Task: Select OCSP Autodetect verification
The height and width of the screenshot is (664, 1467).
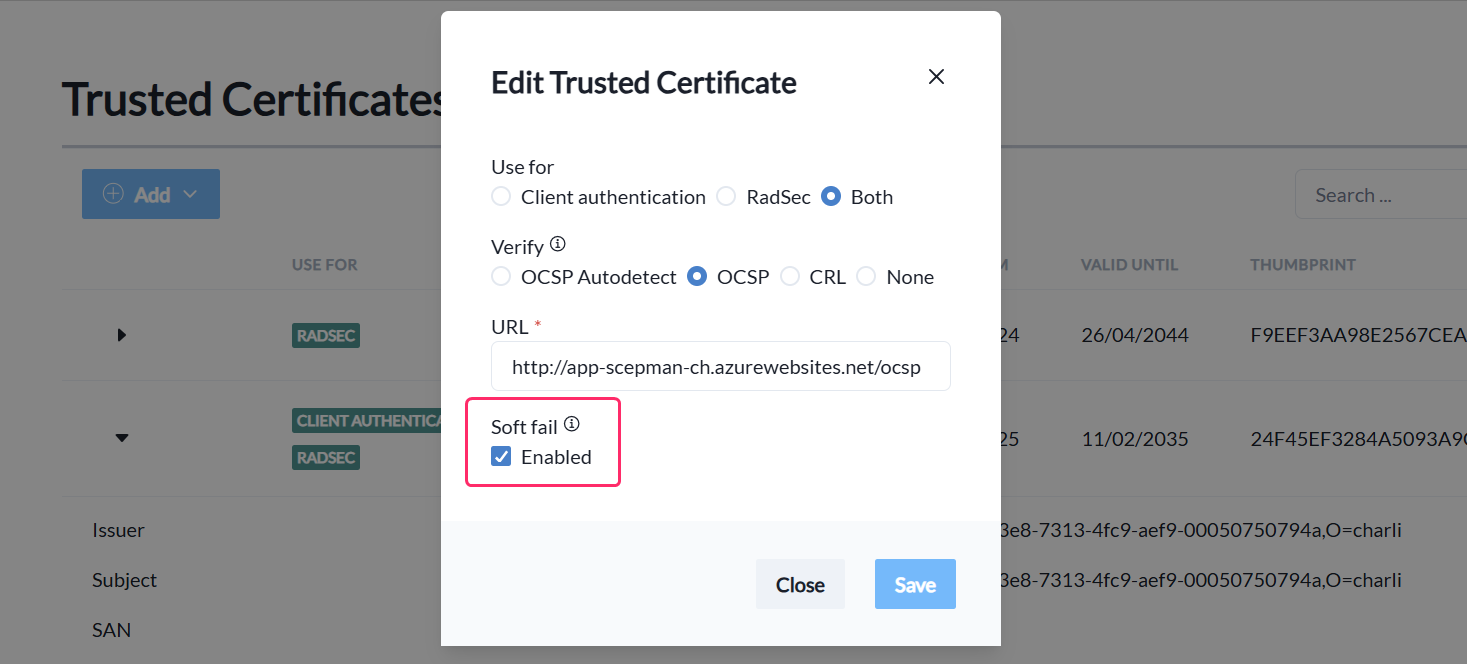Action: click(x=501, y=277)
